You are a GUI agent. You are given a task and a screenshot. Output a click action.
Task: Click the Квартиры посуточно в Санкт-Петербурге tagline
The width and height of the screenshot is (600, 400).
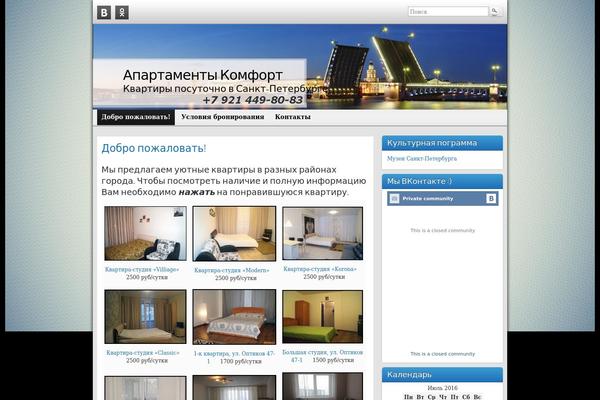tap(225, 89)
